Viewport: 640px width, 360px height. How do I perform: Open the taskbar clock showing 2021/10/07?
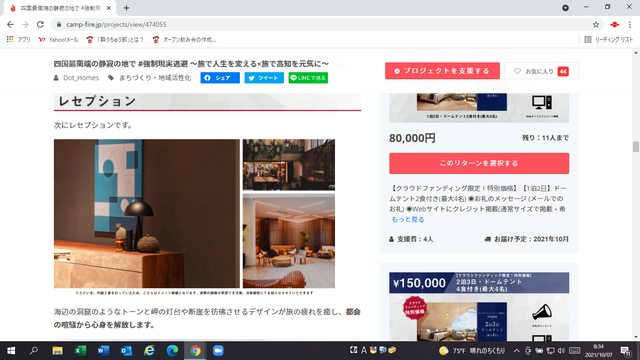[598, 351]
